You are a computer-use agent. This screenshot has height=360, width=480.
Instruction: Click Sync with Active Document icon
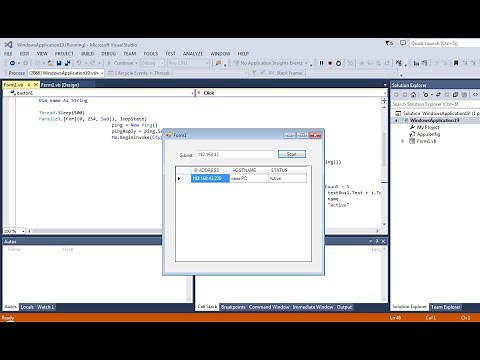tap(438, 95)
